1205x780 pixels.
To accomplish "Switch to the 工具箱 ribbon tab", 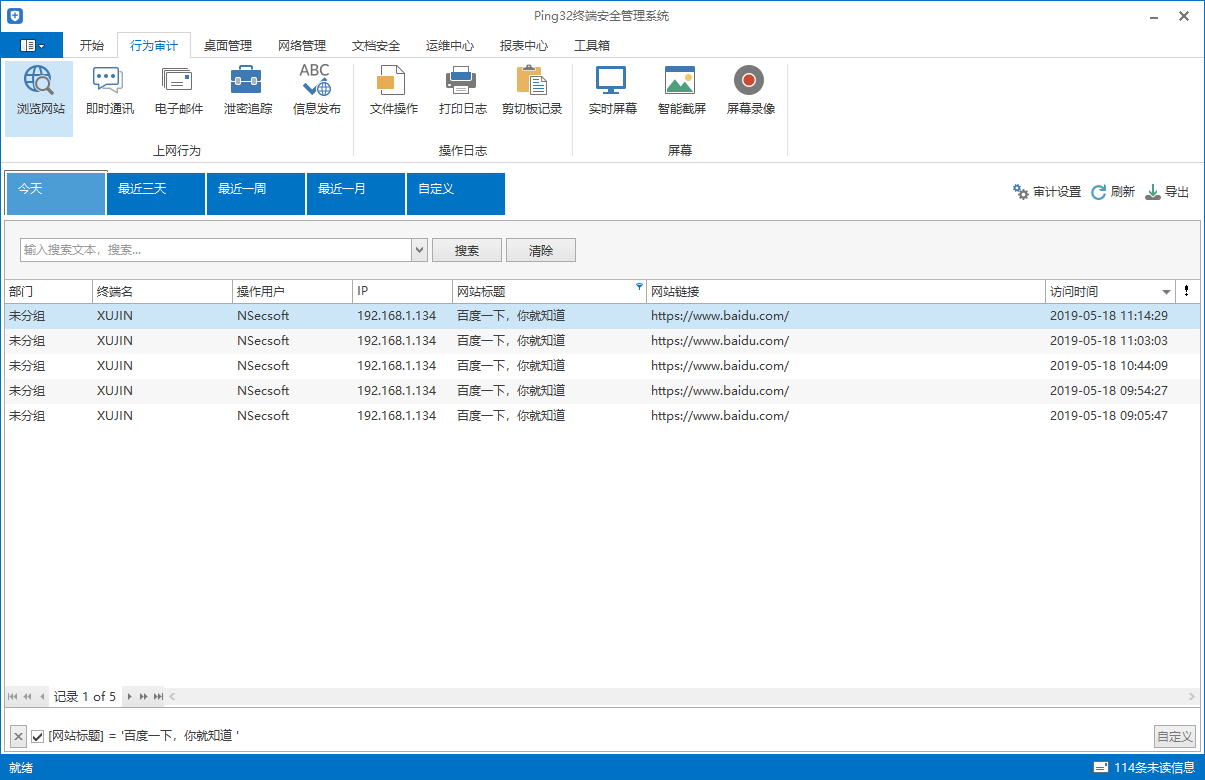I will point(592,45).
